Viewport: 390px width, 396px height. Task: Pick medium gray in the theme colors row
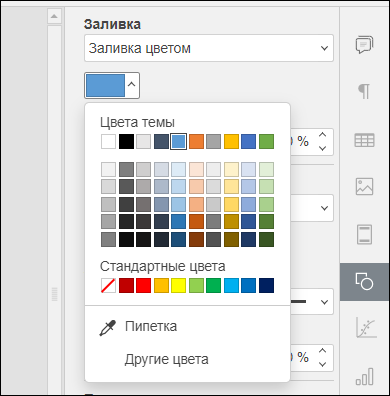213,141
